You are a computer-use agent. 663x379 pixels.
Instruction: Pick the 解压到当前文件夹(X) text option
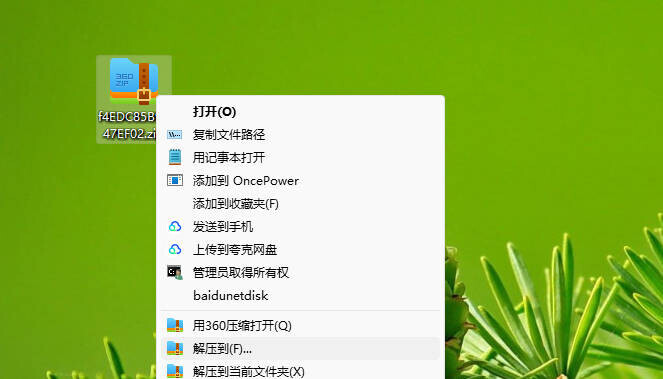tap(248, 372)
